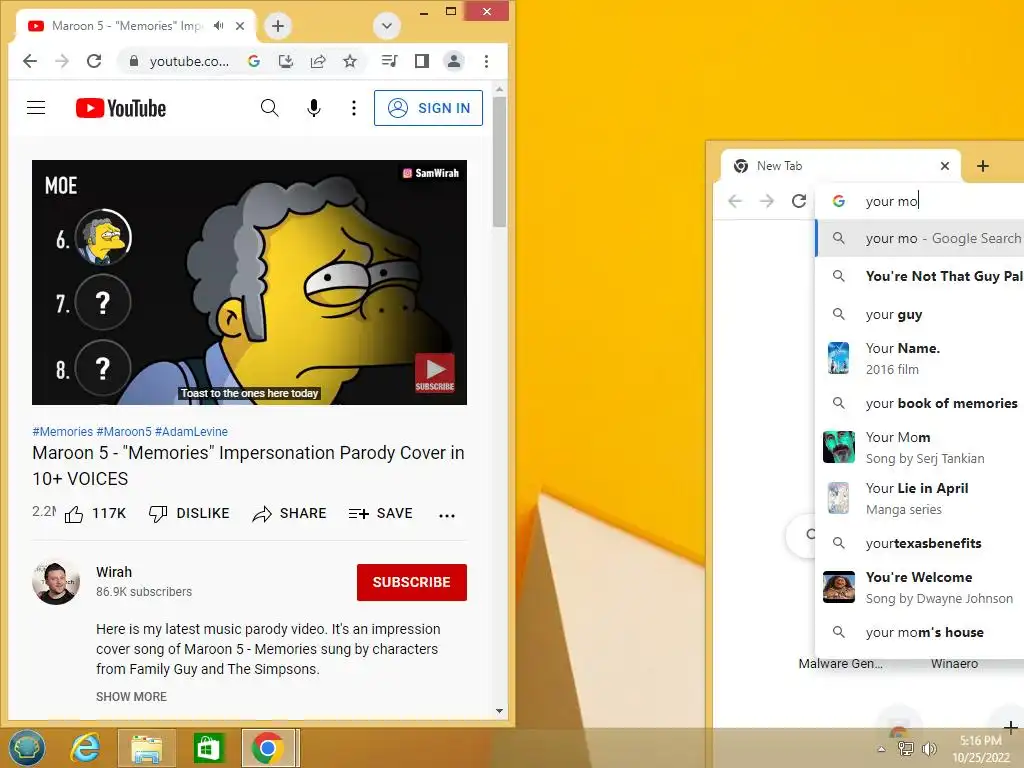Select 'You're Not That Guy Pal' suggestion
Viewport: 1024px width, 768px height.
(920, 276)
